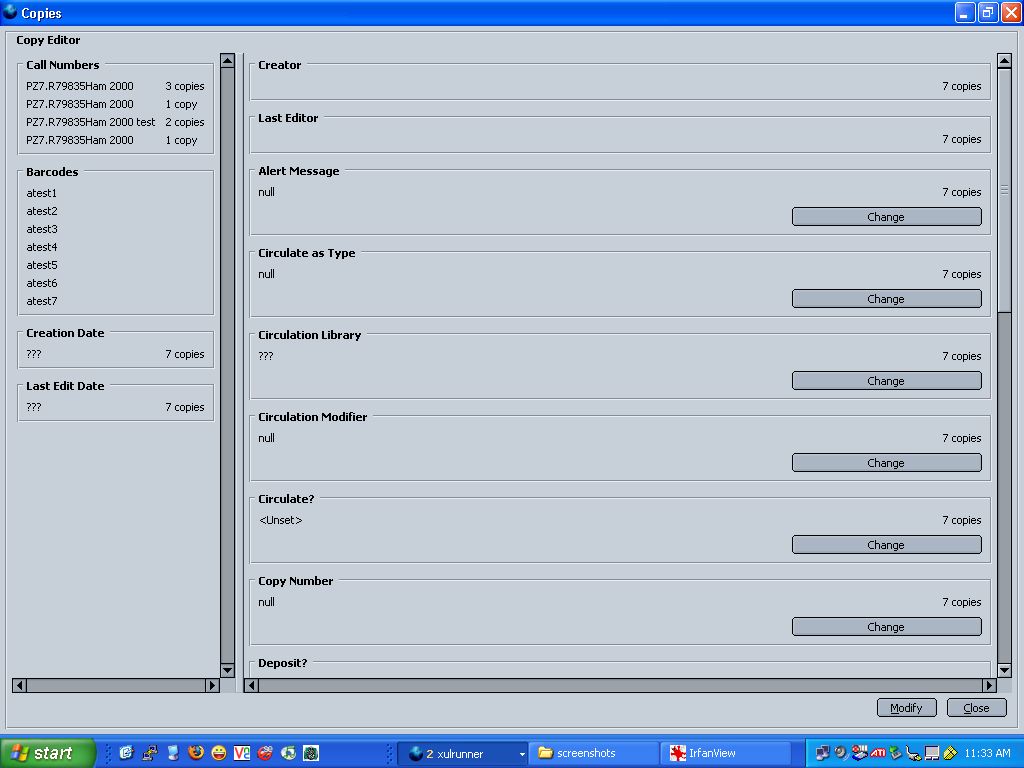
Task: Expand the xulrunner taskbar group dropdown arrow
Action: (x=522, y=754)
